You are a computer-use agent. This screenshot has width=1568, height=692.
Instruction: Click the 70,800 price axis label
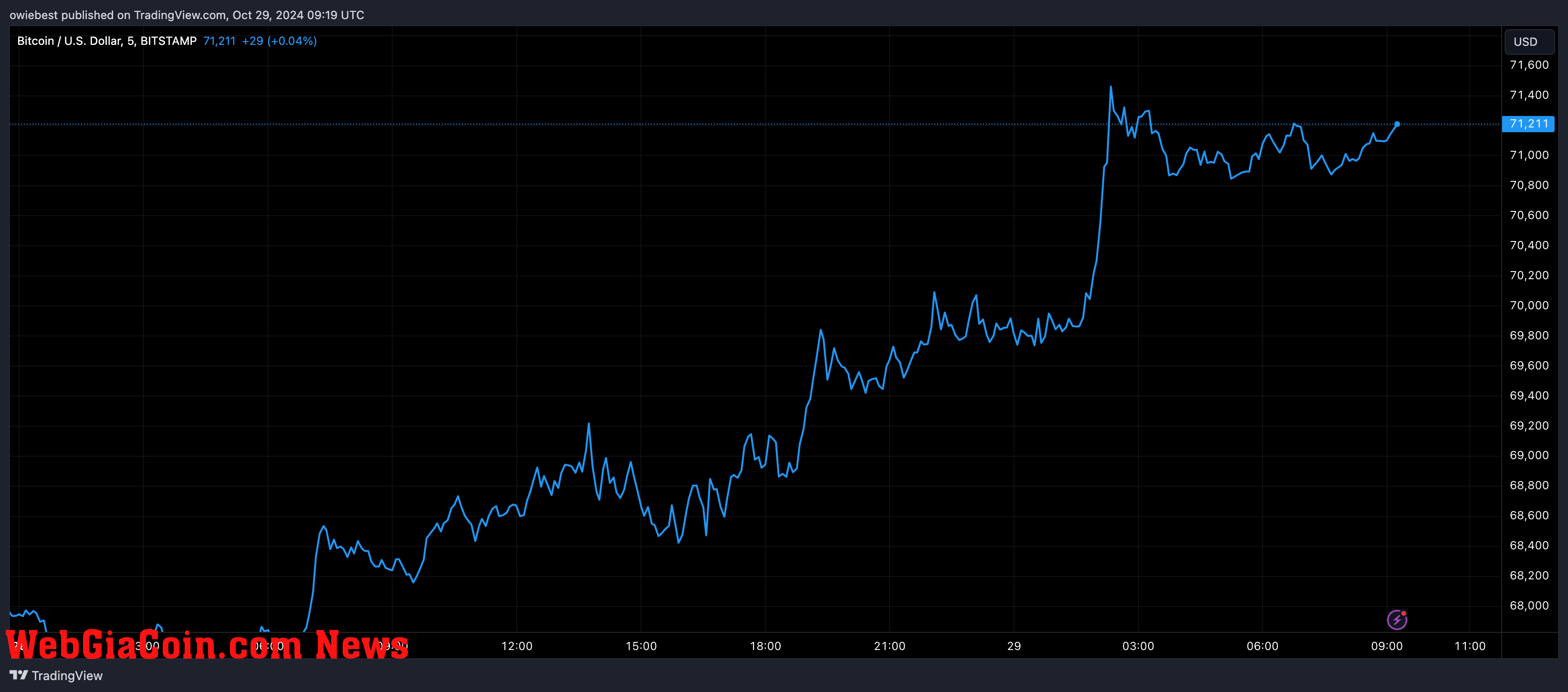pos(1529,185)
